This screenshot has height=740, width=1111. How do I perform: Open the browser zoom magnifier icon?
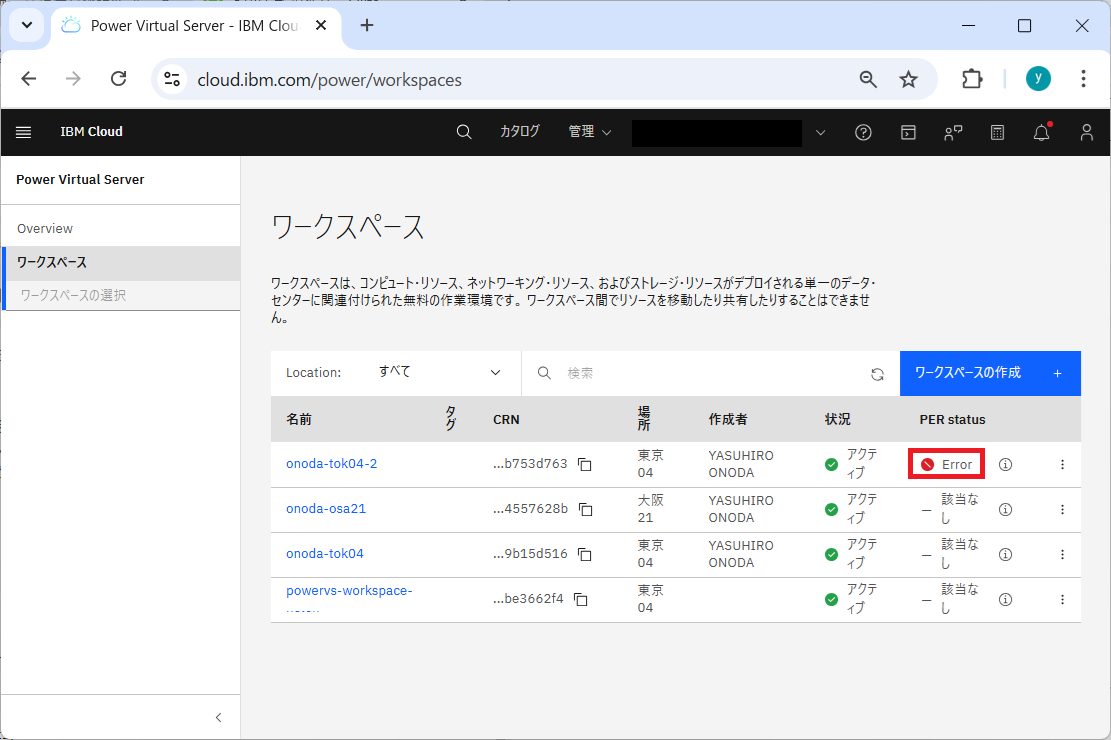[868, 79]
